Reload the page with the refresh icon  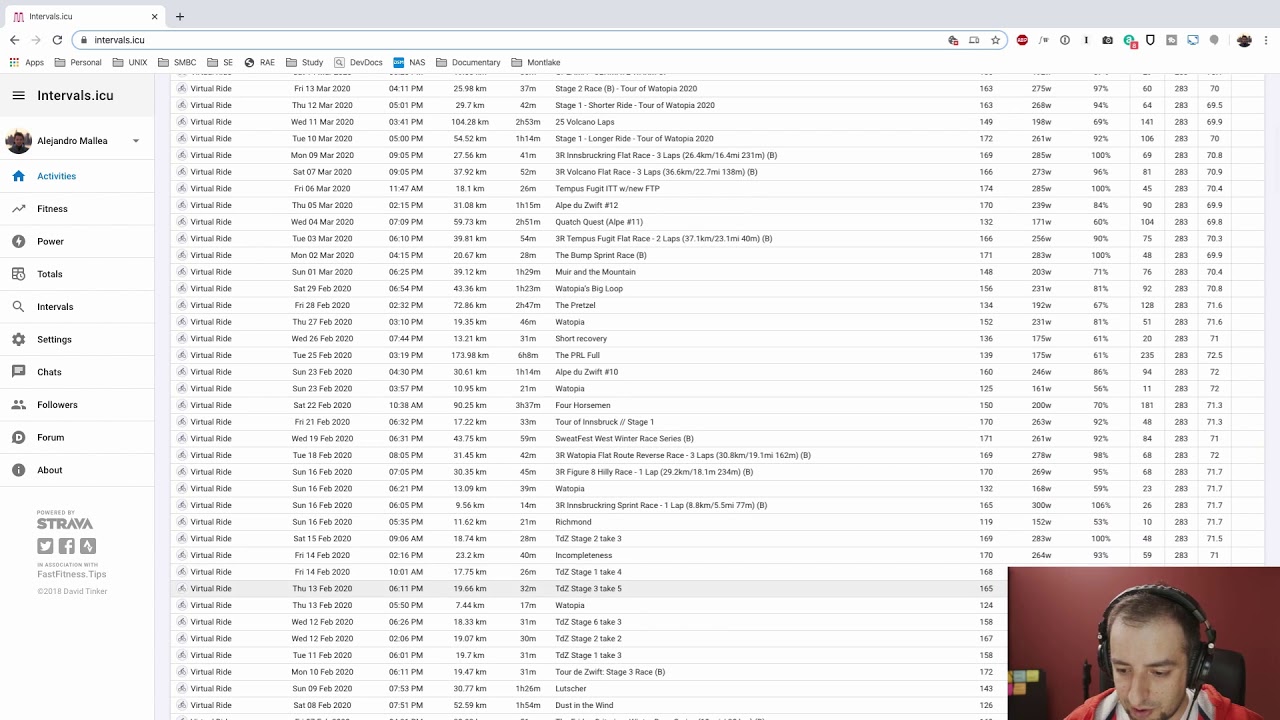coord(57,40)
